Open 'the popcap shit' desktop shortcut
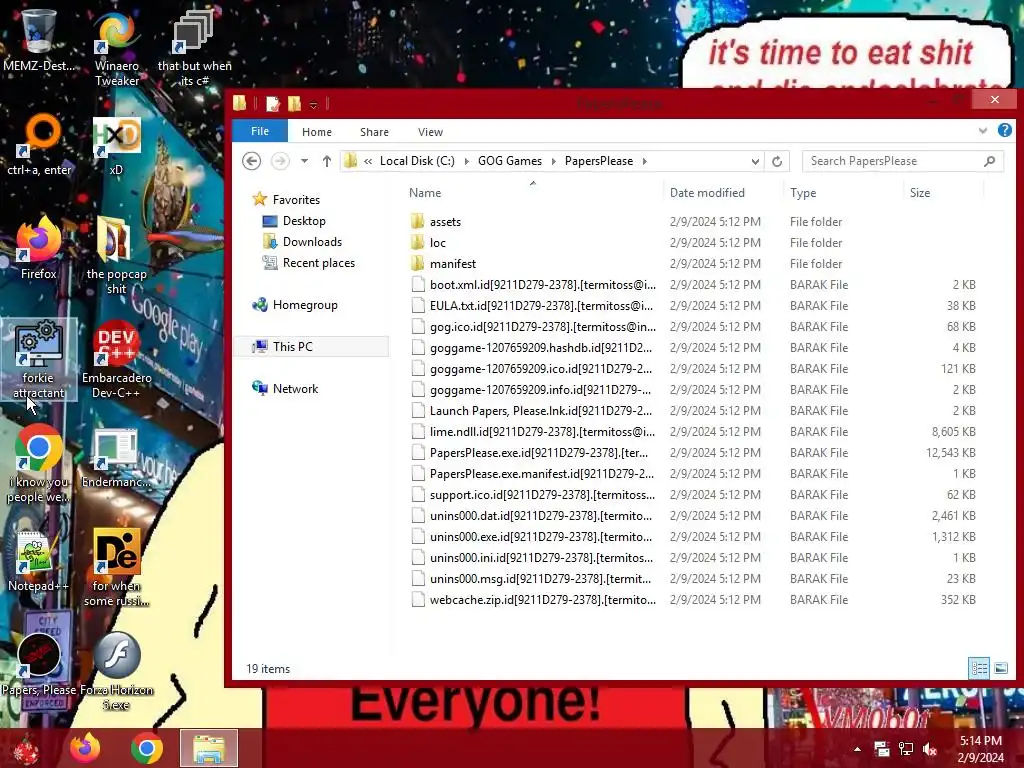This screenshot has width=1024, height=768. pyautogui.click(x=116, y=255)
